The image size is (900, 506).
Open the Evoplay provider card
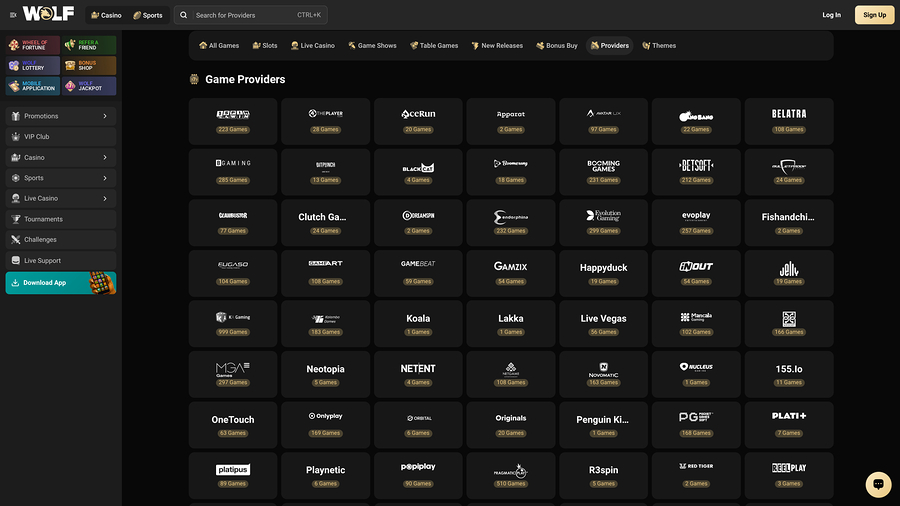tap(696, 223)
